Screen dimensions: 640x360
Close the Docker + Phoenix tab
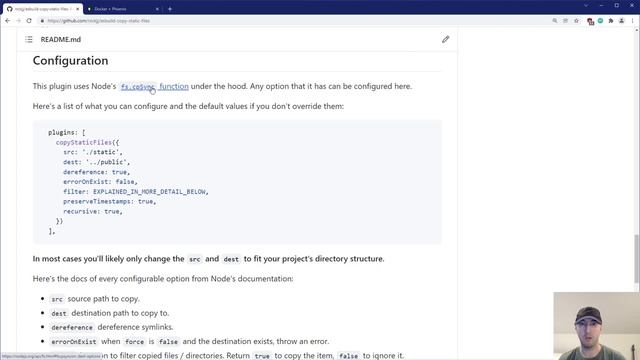click(x=157, y=9)
